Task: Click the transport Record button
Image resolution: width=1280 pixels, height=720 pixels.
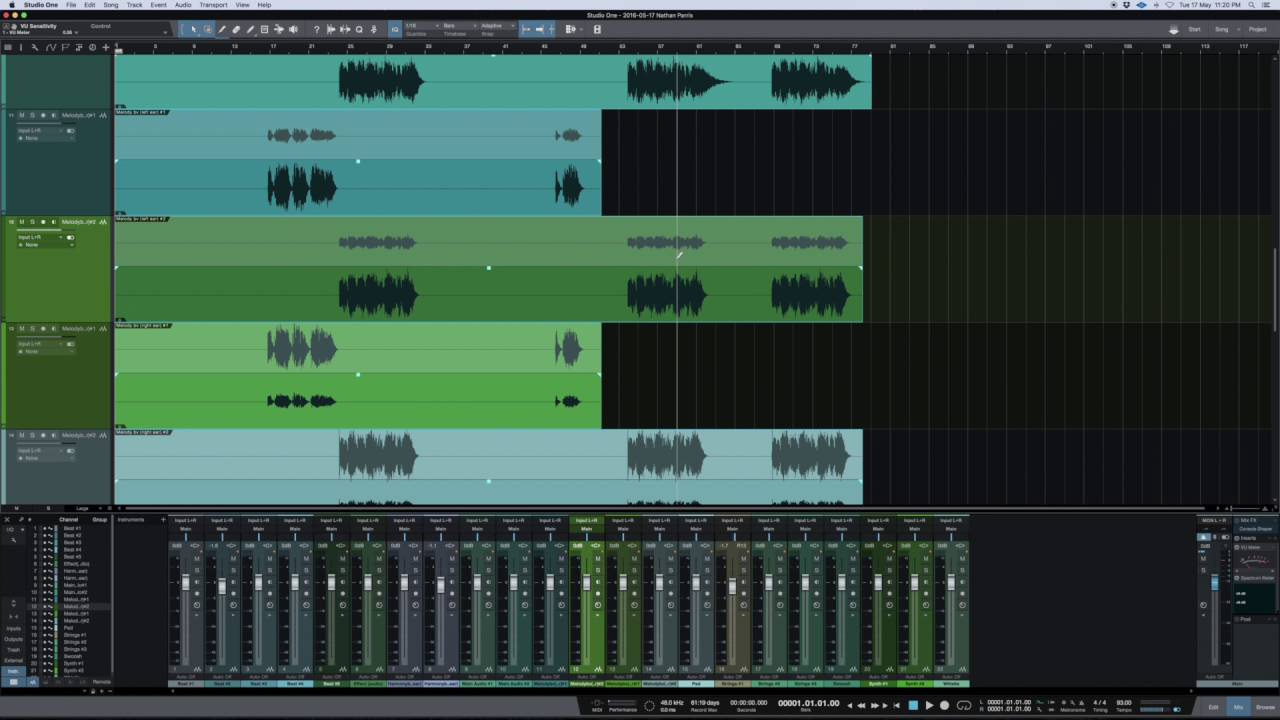Action: pos(944,705)
